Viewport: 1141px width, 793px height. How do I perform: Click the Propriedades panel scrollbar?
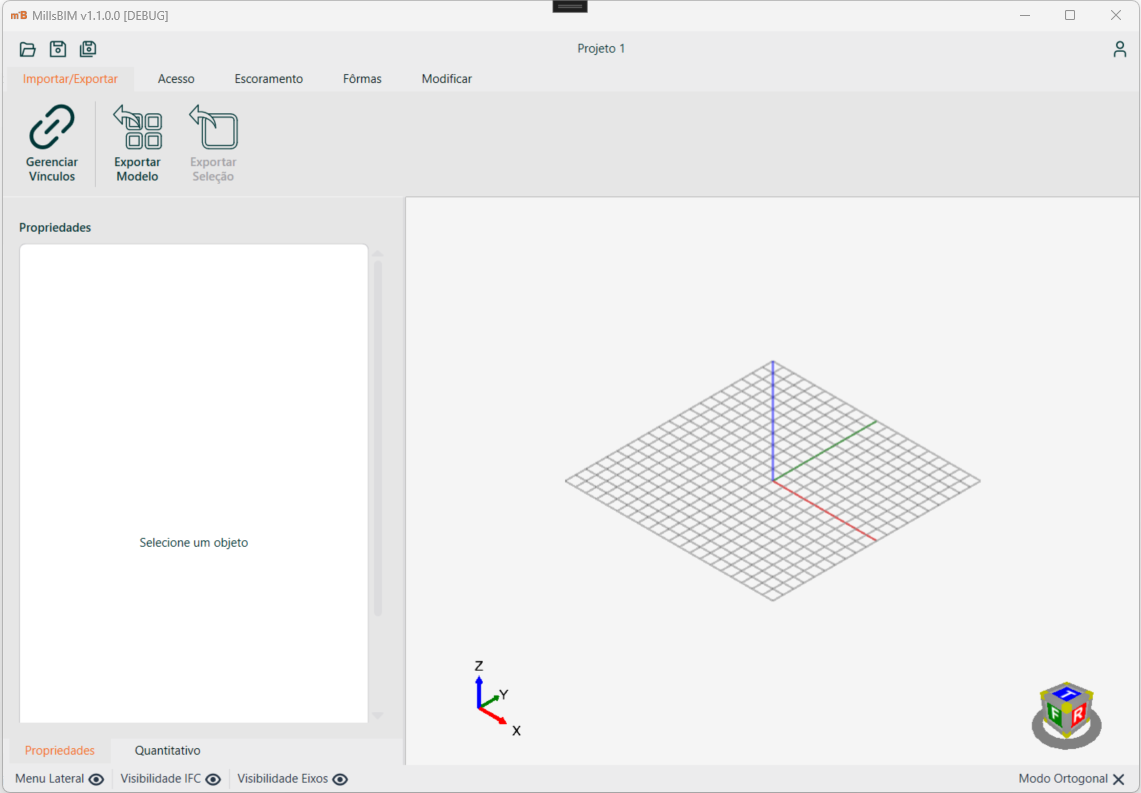[378, 438]
